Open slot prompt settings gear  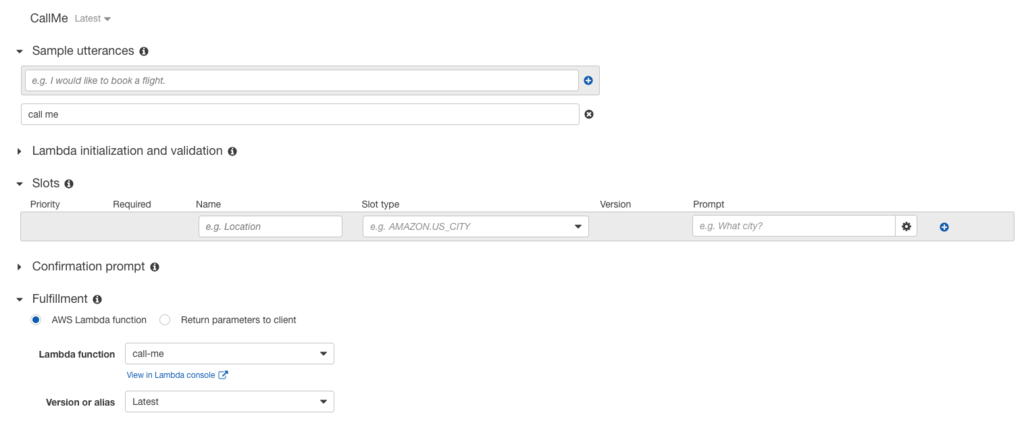click(906, 226)
